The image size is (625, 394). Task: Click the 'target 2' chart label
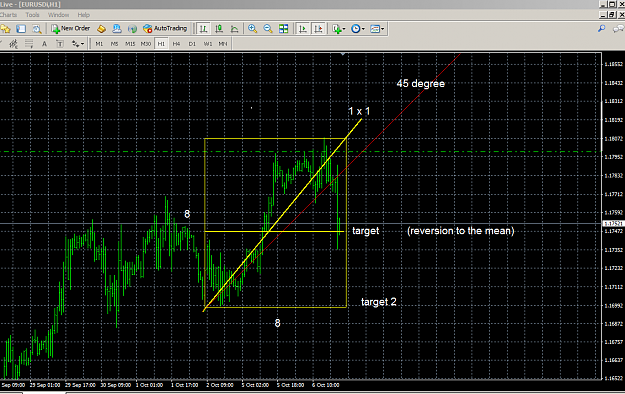click(379, 302)
